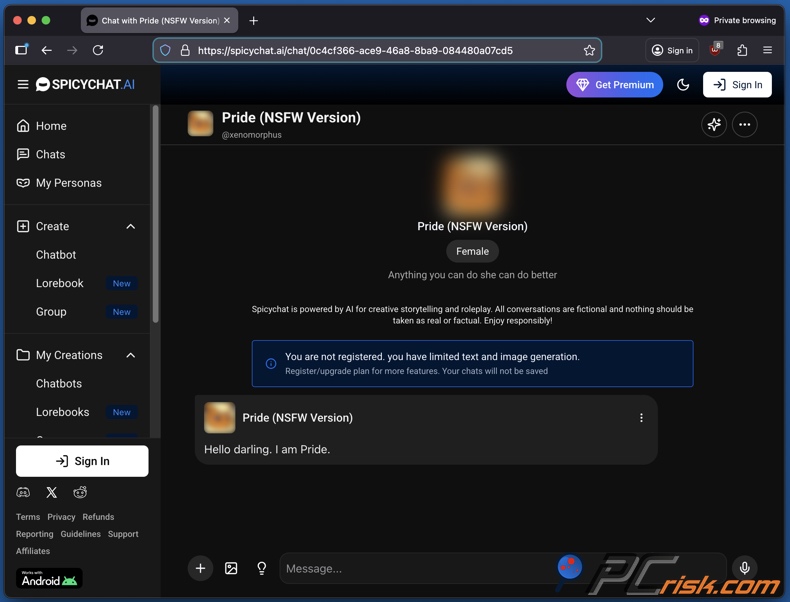
Task: Bookmark page with star icon
Action: [x=589, y=50]
